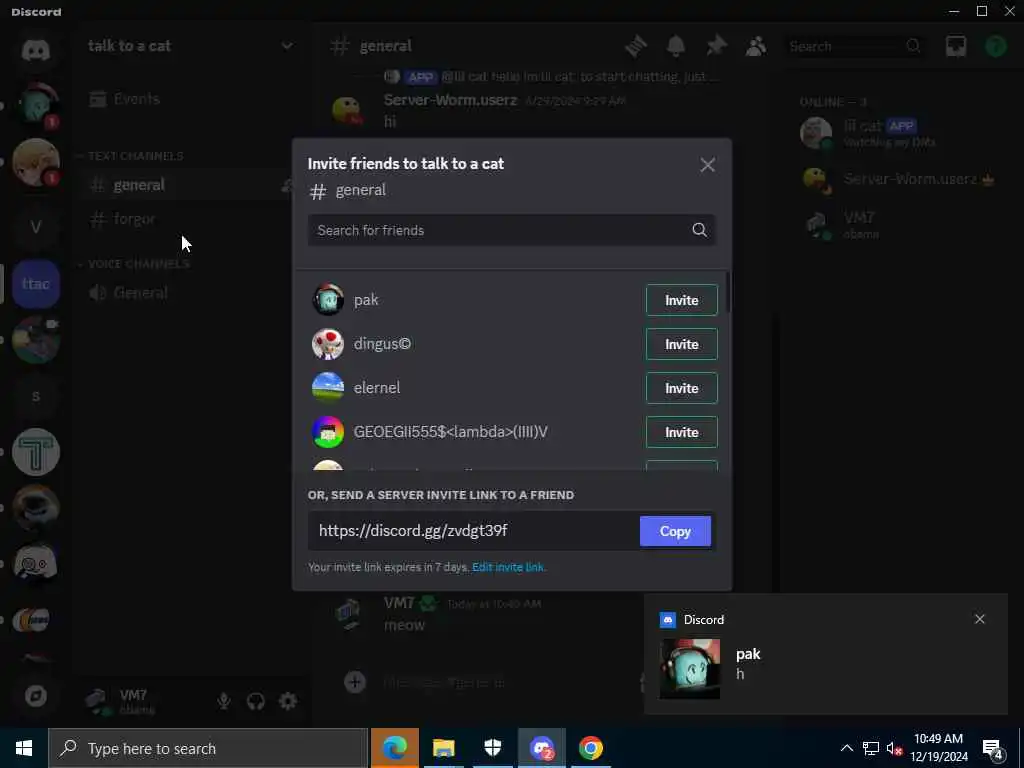Focus the Search for friends field

click(x=511, y=230)
